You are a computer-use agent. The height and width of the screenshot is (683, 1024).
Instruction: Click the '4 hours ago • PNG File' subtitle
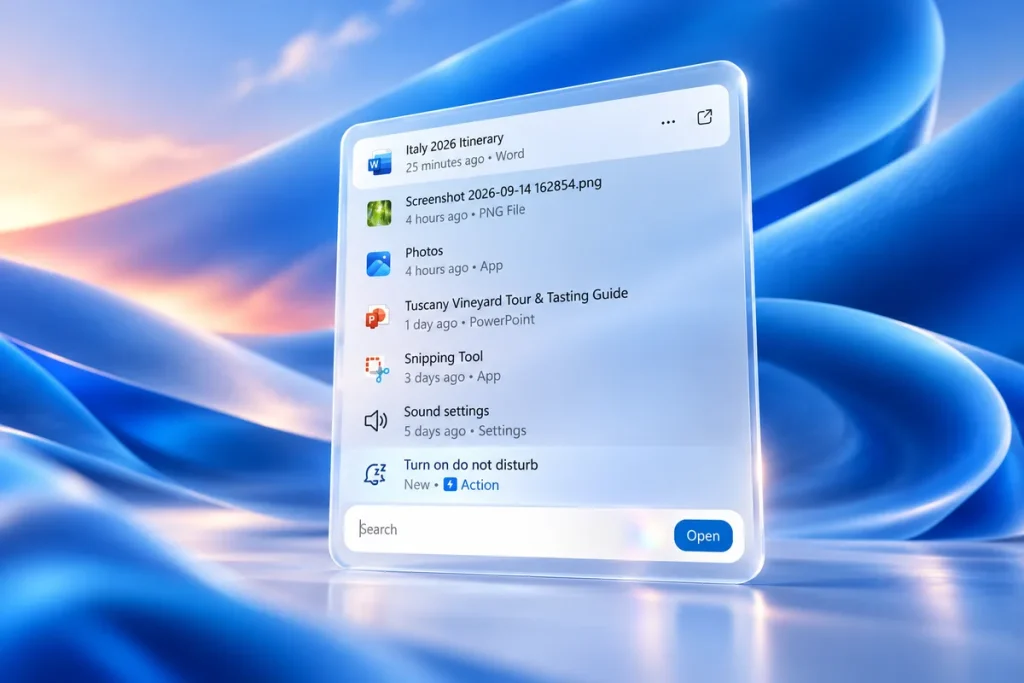click(465, 215)
